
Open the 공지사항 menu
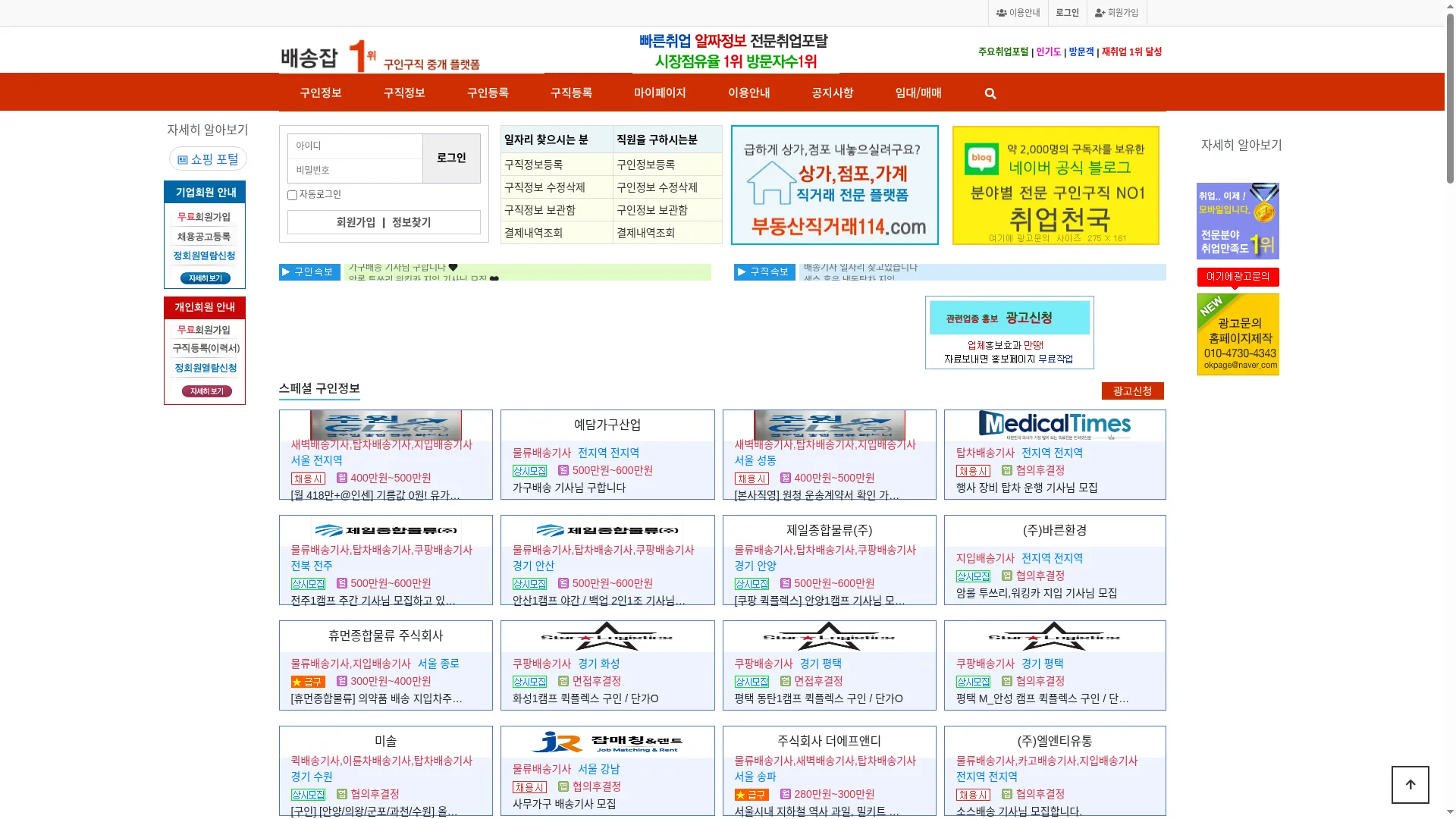(x=832, y=93)
